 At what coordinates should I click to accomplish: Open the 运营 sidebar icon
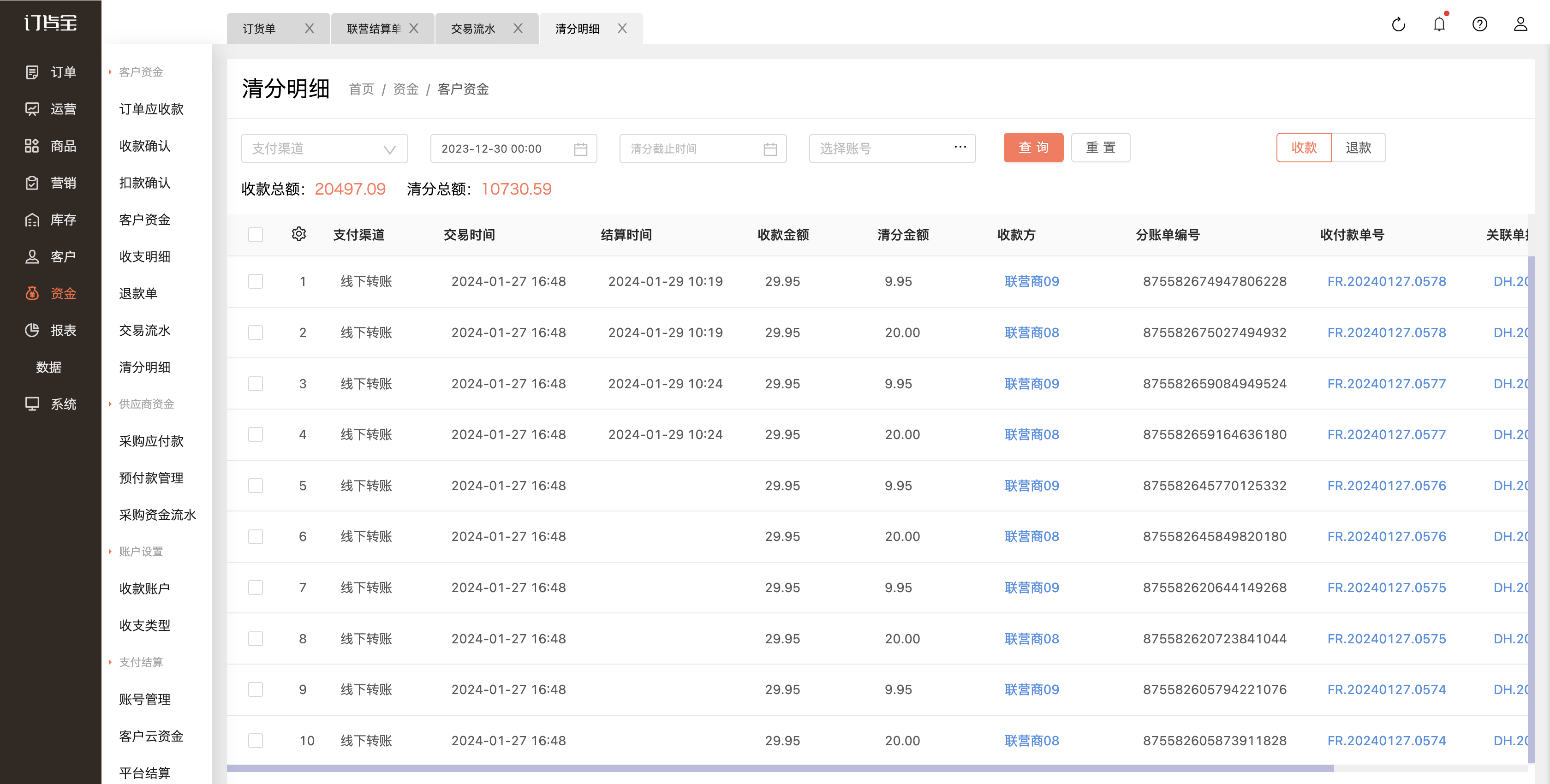pos(32,109)
